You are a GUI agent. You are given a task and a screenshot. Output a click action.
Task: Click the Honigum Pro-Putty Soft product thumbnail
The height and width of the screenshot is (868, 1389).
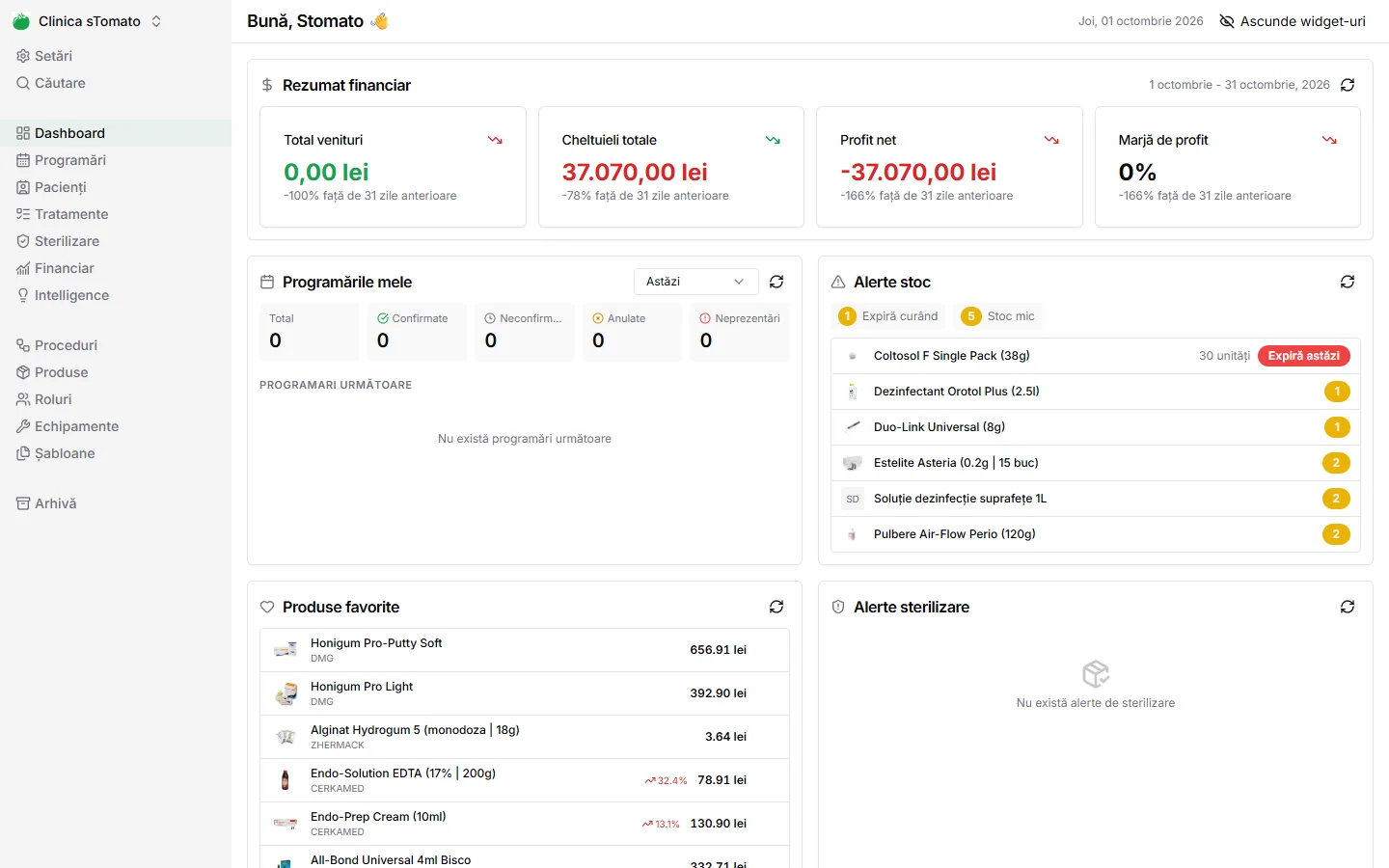286,650
